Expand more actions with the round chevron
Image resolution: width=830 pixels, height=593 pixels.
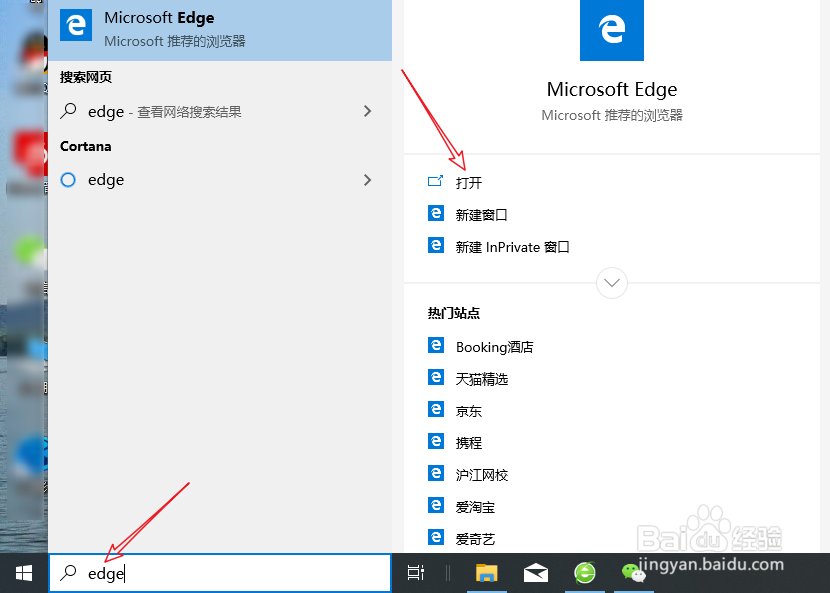click(x=612, y=283)
